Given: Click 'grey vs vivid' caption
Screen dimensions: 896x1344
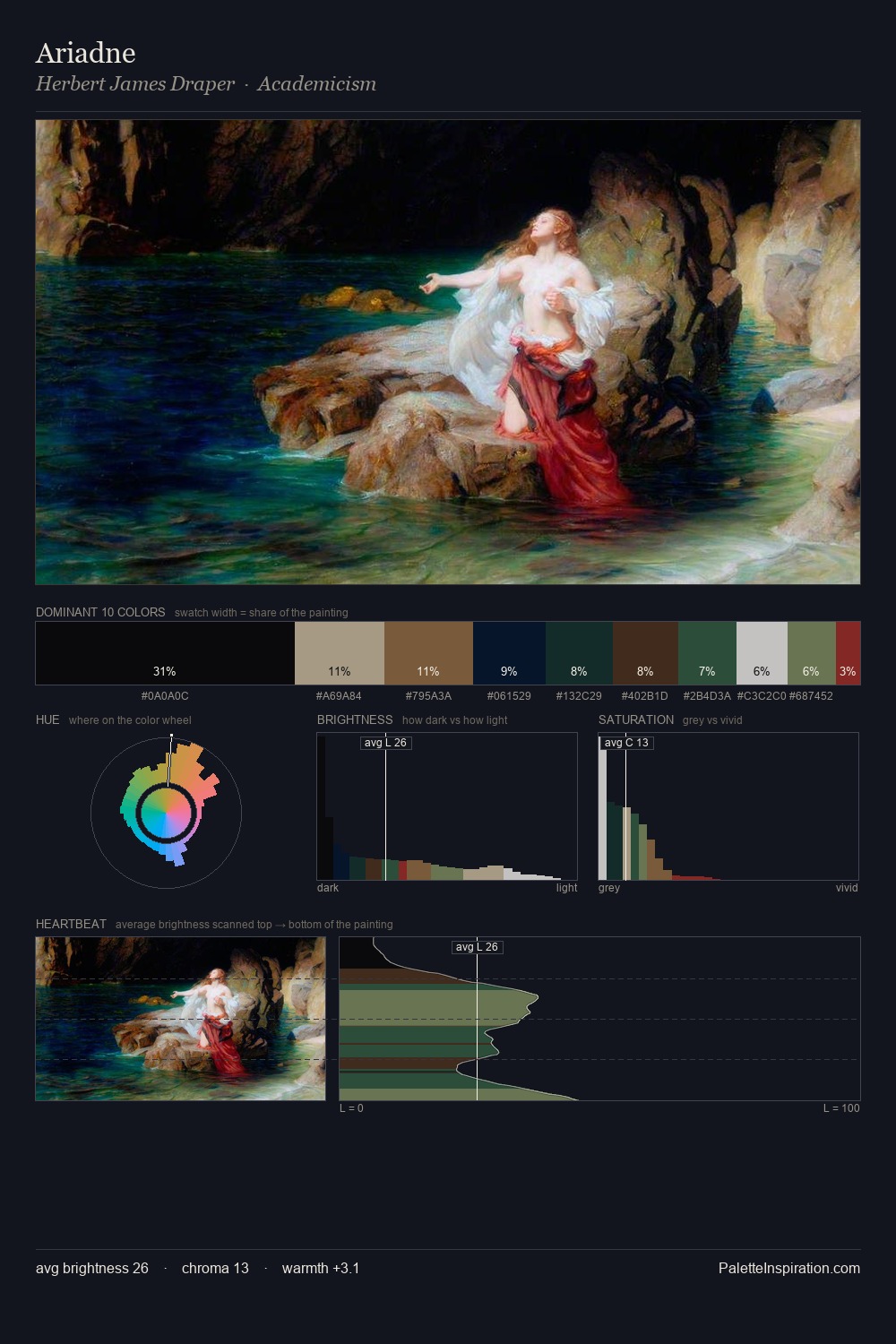Looking at the screenshot, I should (x=712, y=720).
